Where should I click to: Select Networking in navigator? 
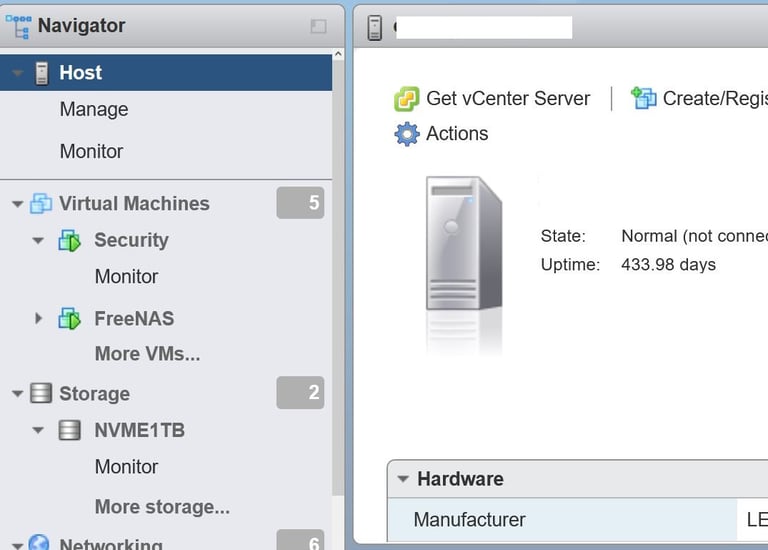111,544
